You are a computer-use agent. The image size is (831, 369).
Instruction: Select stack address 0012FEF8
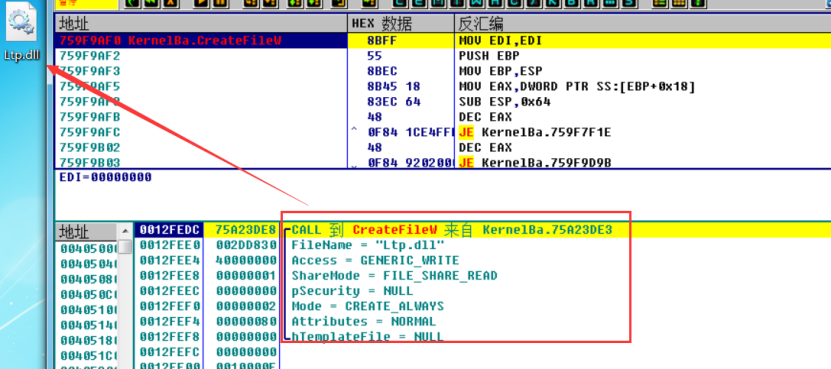tap(170, 337)
